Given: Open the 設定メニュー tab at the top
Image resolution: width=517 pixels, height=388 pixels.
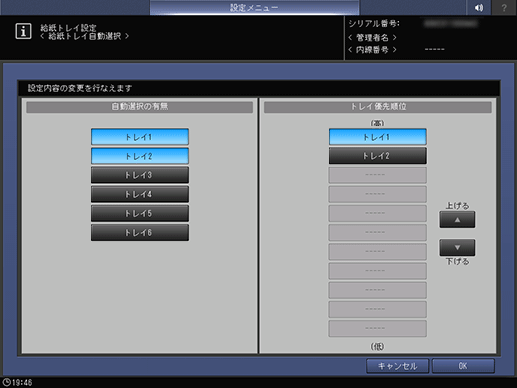Looking at the screenshot, I should (x=254, y=7).
